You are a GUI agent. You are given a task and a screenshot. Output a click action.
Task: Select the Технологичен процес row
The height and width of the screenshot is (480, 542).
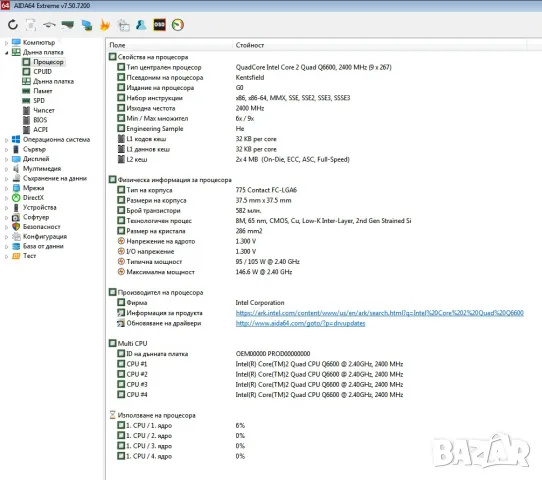(264, 220)
